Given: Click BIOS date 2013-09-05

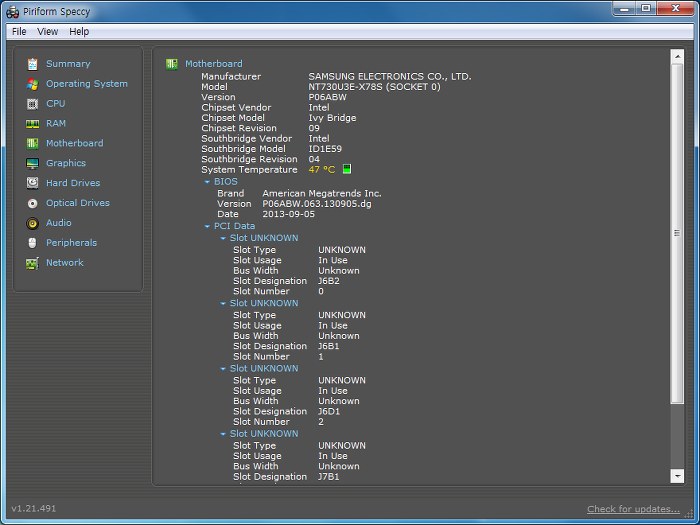Looking at the screenshot, I should click(x=288, y=214).
